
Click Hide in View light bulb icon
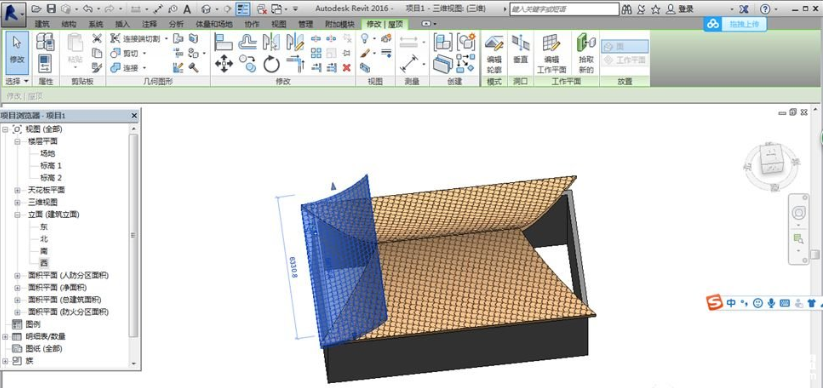(365, 38)
